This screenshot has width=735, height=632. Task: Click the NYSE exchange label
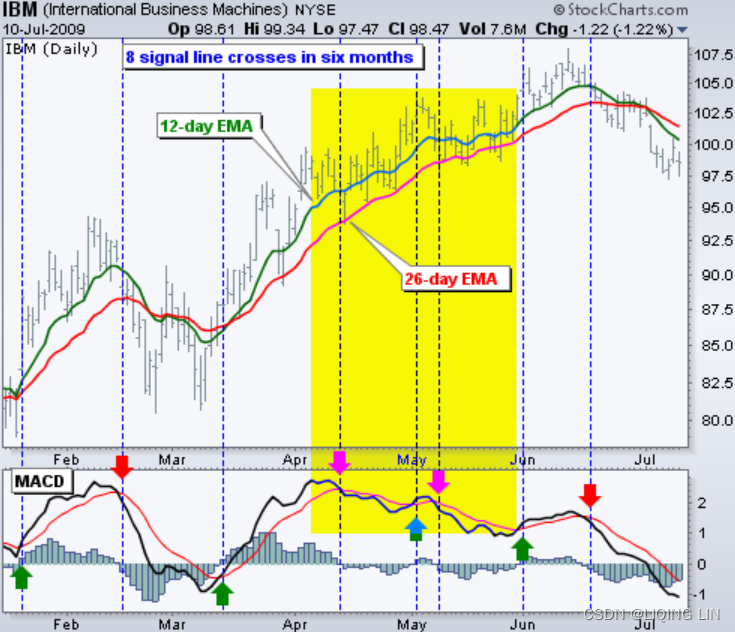[x=315, y=10]
